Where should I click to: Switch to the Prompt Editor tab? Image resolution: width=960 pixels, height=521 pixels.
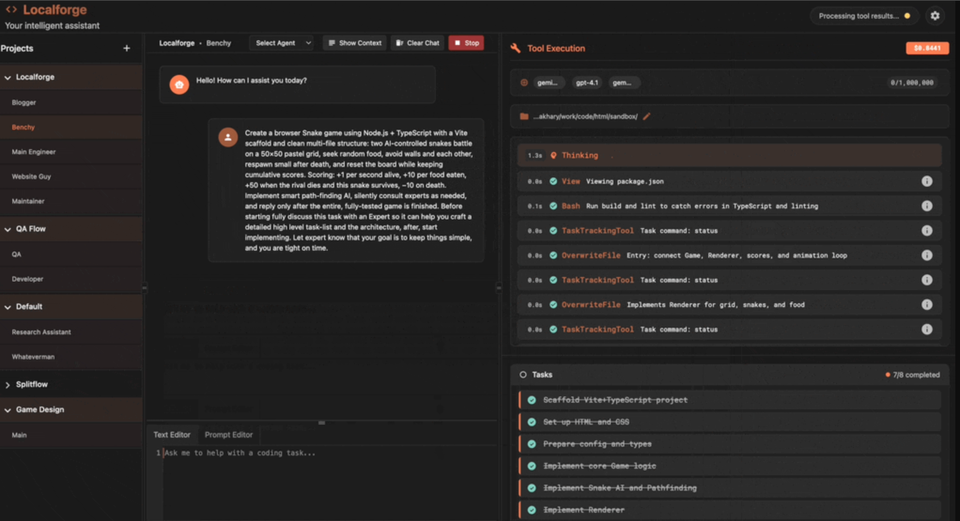pos(228,435)
